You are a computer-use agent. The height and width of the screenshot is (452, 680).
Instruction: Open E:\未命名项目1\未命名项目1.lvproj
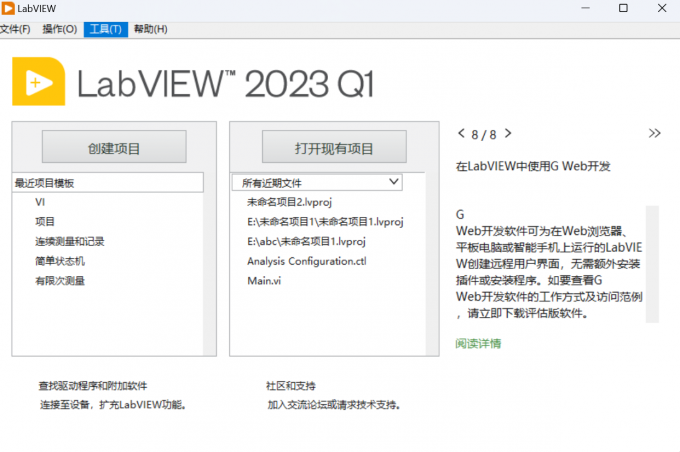click(x=325, y=222)
